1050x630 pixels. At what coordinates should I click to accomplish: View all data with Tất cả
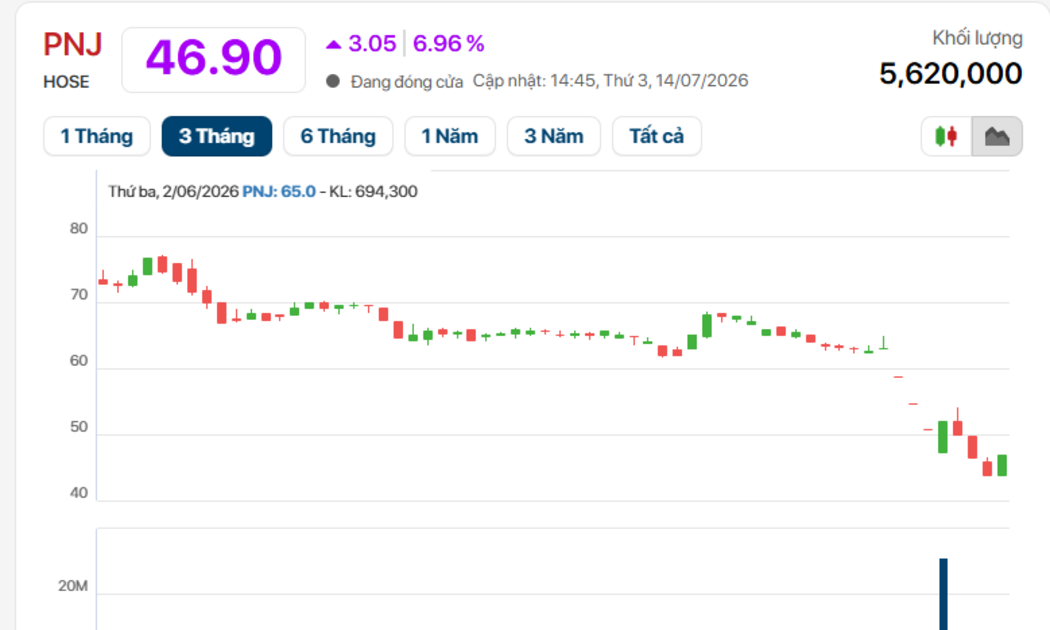point(657,136)
